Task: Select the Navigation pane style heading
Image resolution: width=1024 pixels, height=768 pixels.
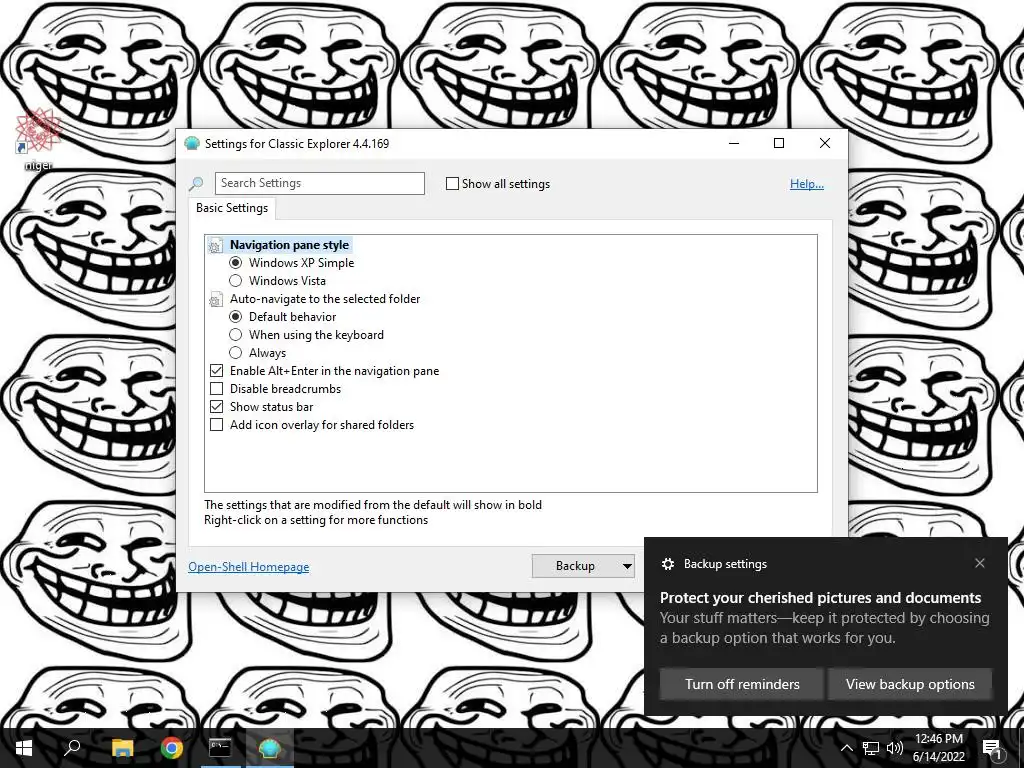Action: click(289, 245)
